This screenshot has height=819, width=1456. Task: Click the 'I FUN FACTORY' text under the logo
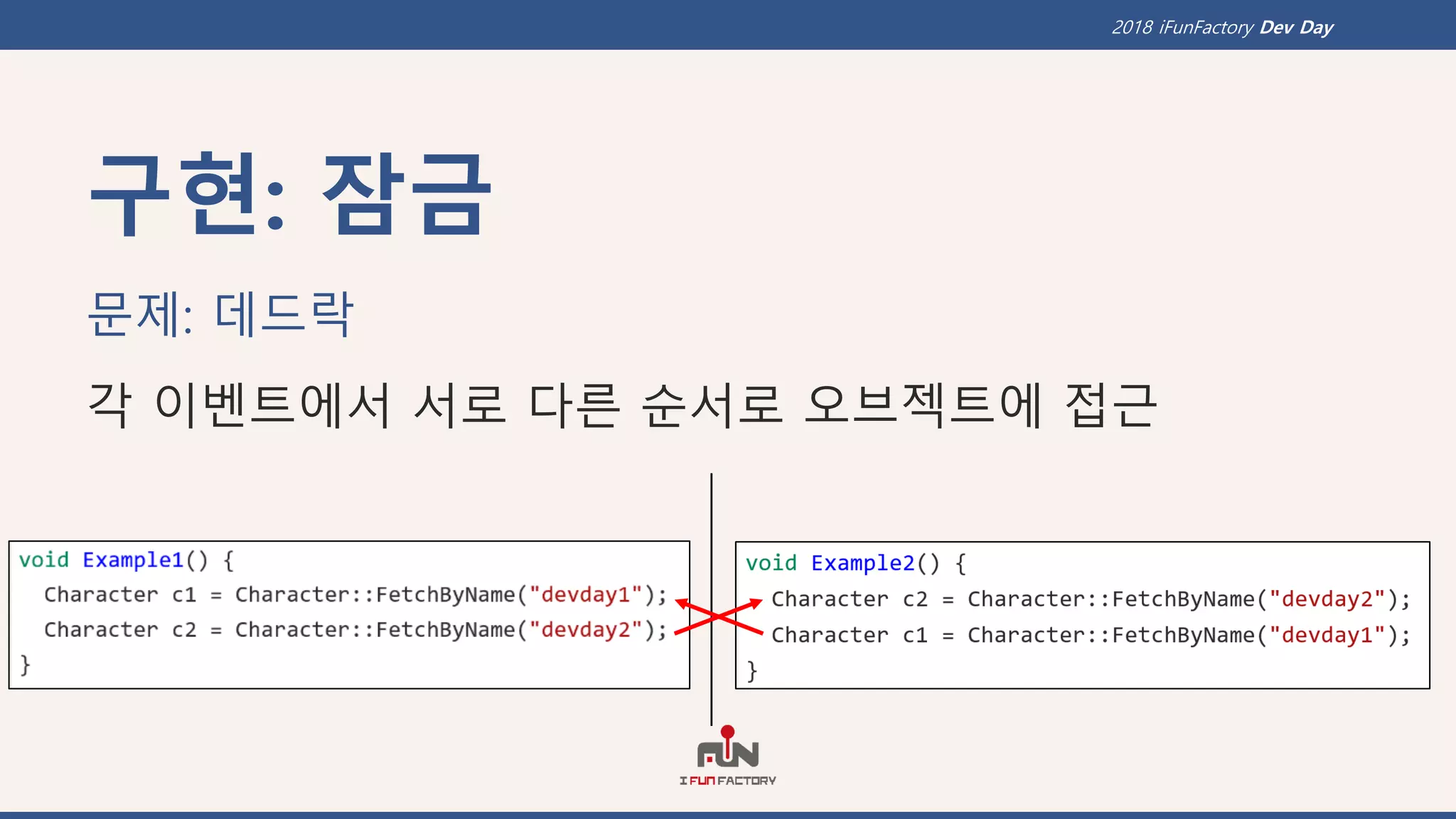[x=727, y=781]
